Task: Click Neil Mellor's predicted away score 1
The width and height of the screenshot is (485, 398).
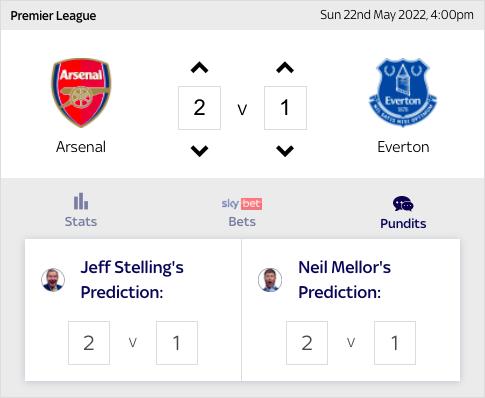Action: point(395,343)
